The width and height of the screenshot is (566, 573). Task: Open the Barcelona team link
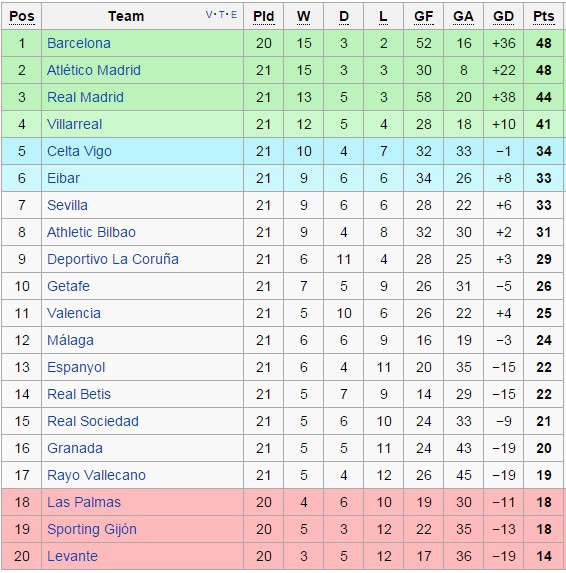point(79,43)
